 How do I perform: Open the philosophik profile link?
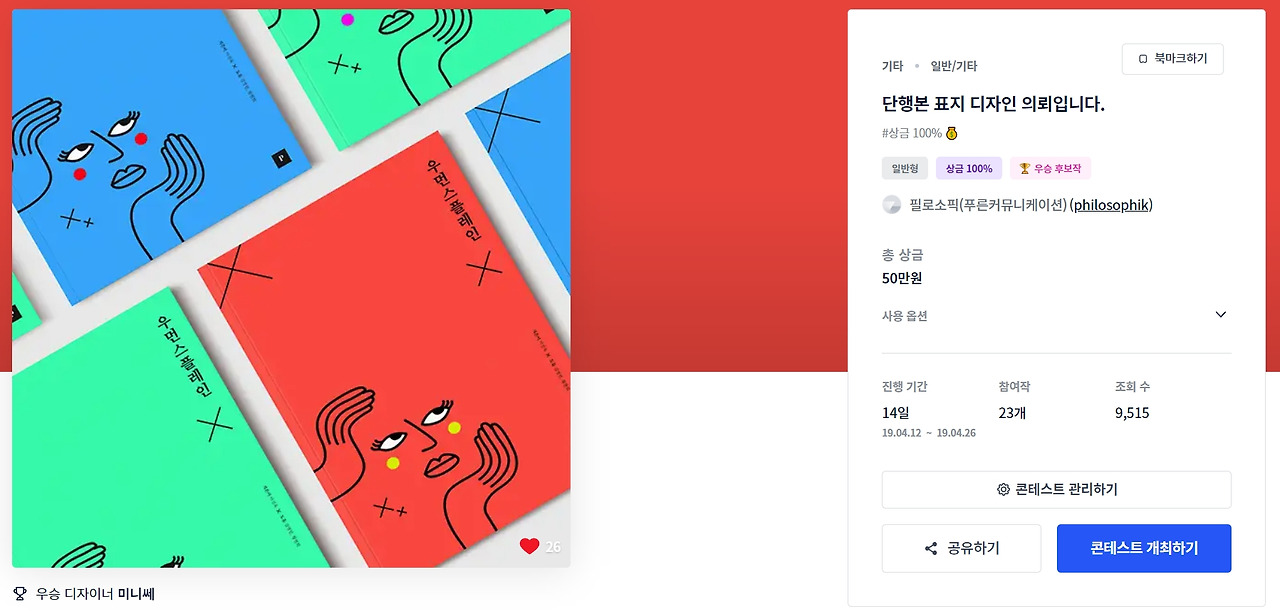point(1111,205)
